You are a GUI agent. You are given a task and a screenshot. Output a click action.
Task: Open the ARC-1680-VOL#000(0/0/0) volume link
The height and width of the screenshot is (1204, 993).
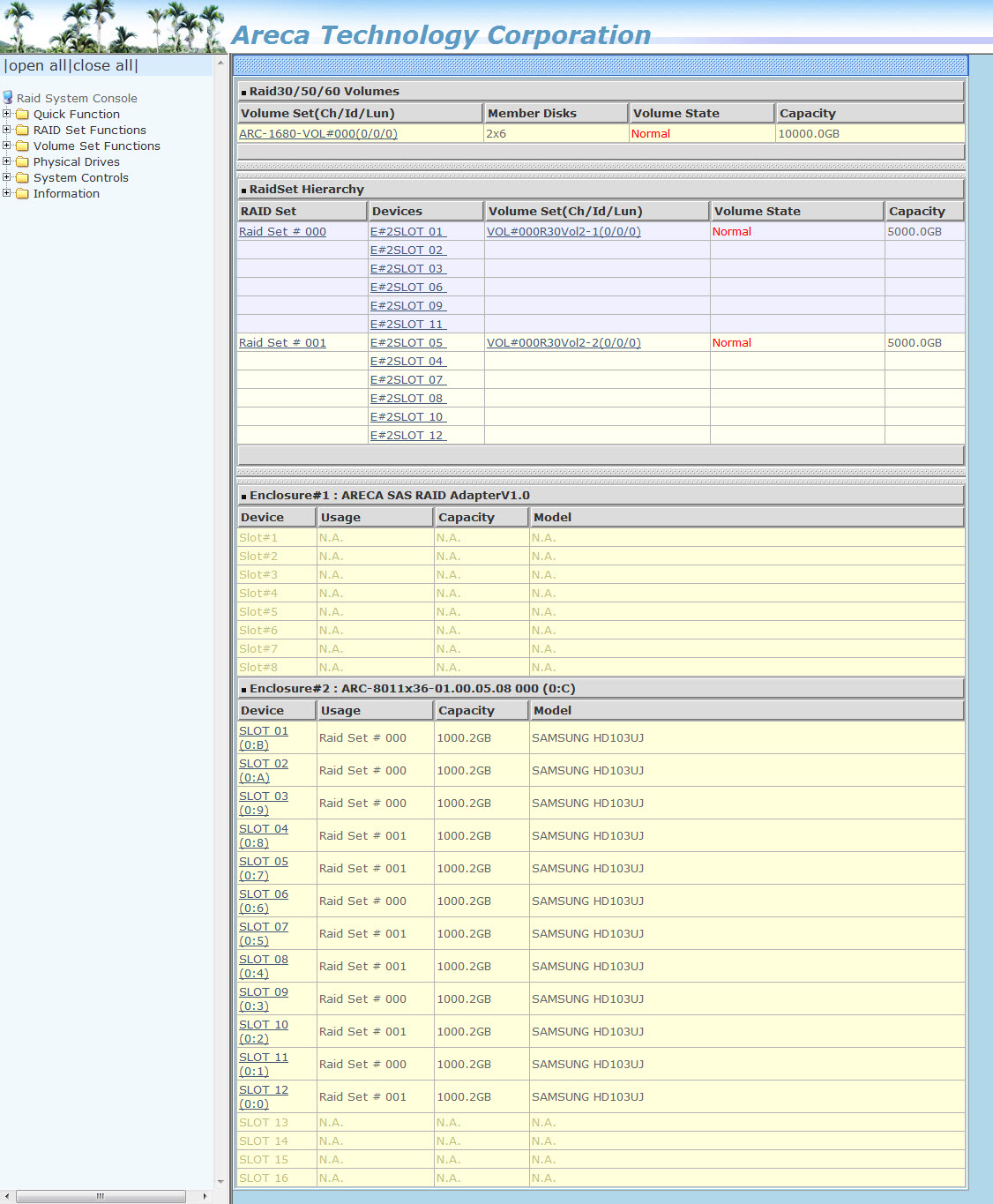pyautogui.click(x=317, y=134)
